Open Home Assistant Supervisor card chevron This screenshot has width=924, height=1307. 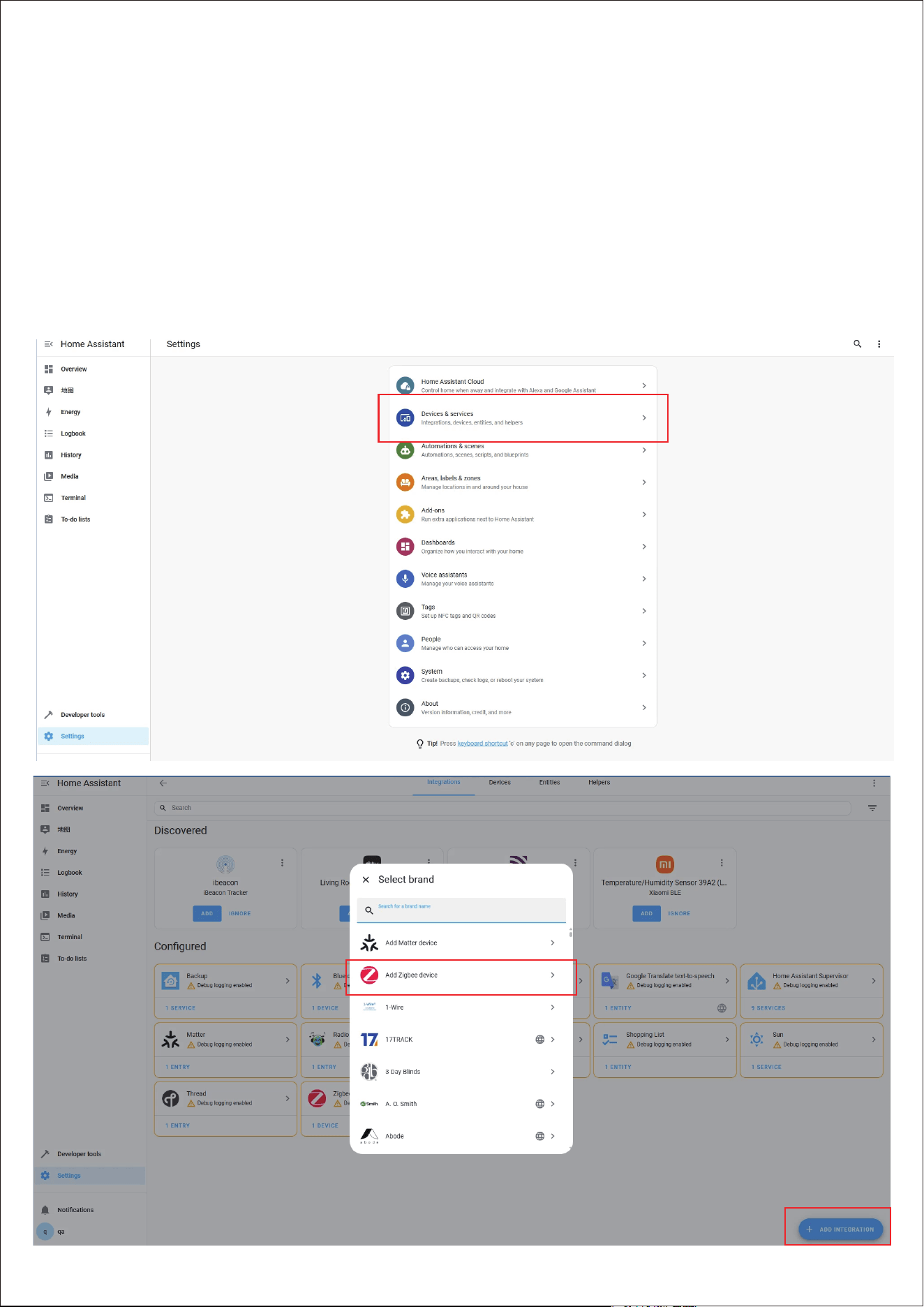coord(874,981)
